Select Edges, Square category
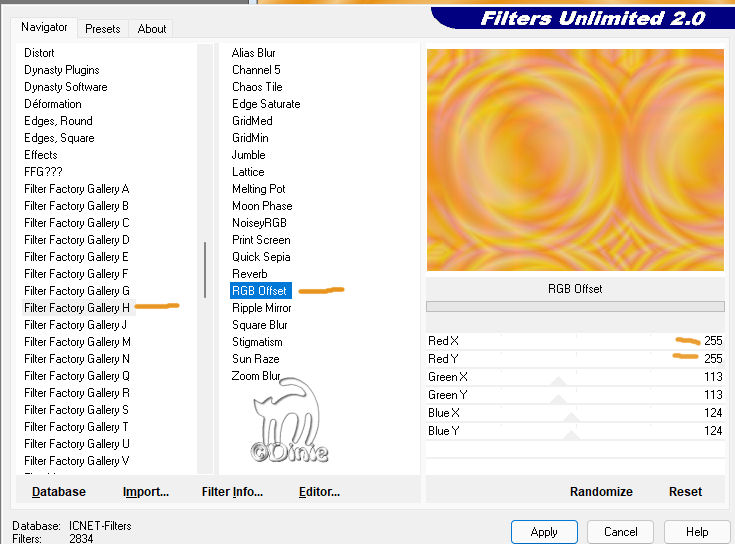This screenshot has height=544, width=735. 59,138
